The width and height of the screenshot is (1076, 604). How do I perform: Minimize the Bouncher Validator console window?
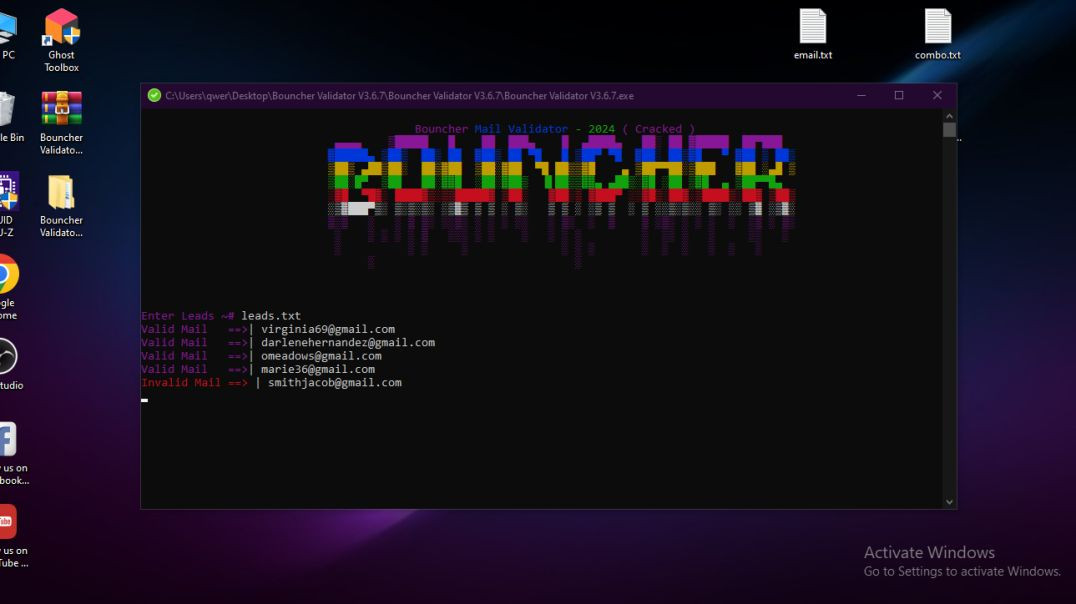pos(861,95)
